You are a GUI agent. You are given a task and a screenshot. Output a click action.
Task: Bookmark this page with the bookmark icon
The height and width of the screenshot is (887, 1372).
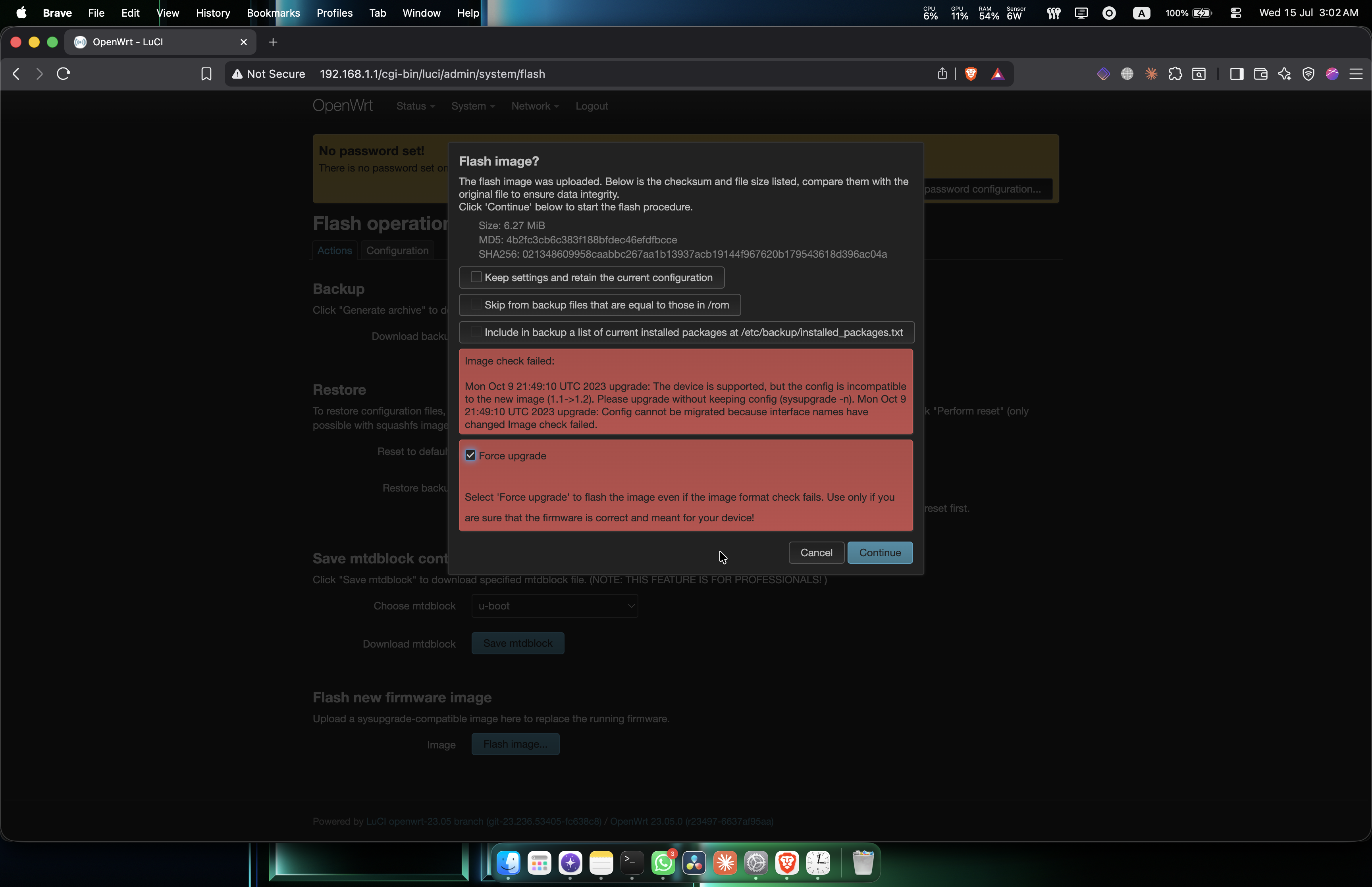(206, 74)
